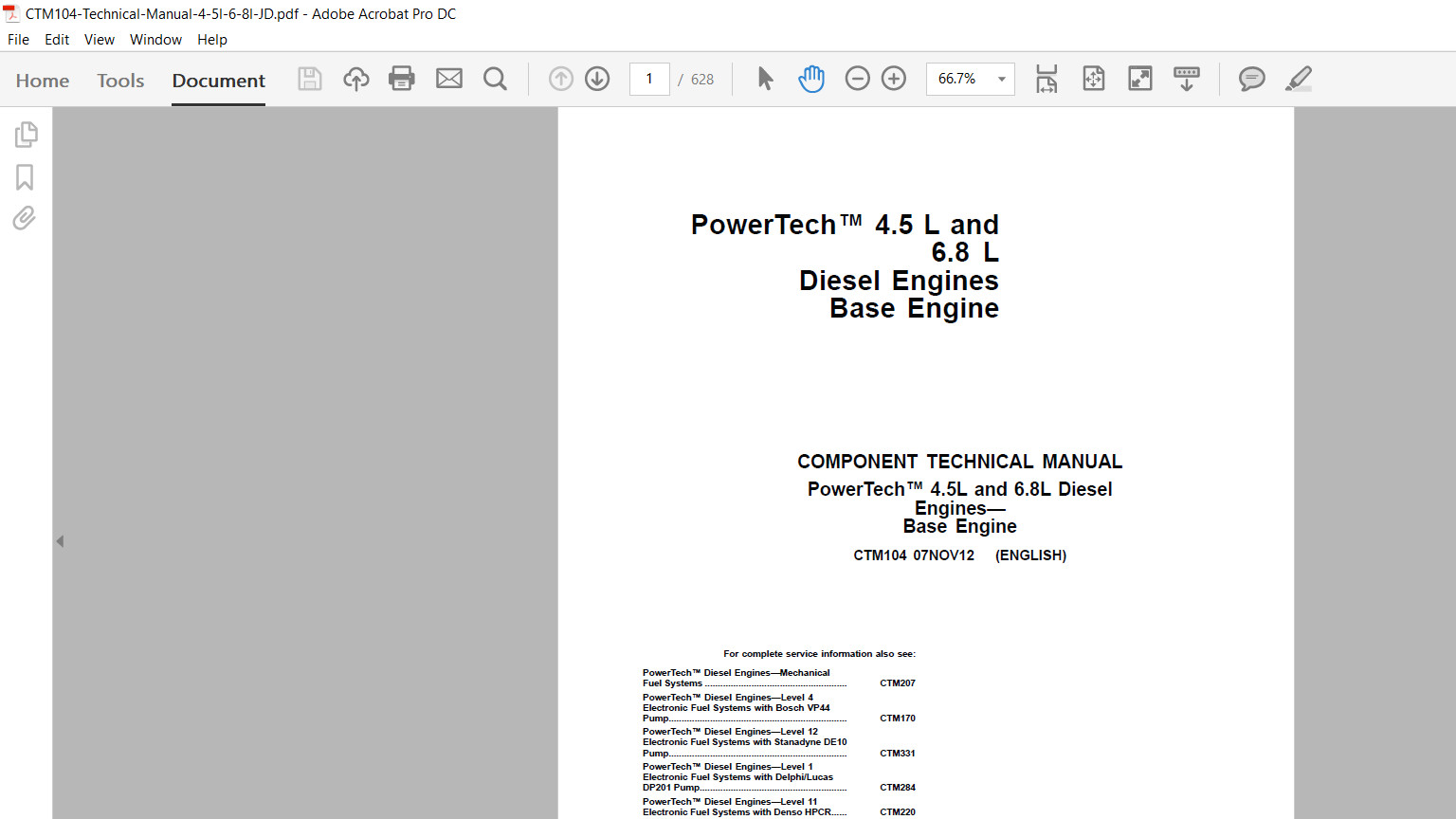The height and width of the screenshot is (819, 1456).
Task: Click the (ENGLISH) label text
Action: coord(1030,555)
